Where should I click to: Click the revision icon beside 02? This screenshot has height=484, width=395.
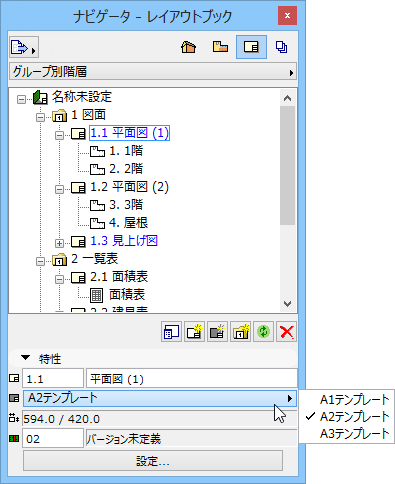pos(14,438)
